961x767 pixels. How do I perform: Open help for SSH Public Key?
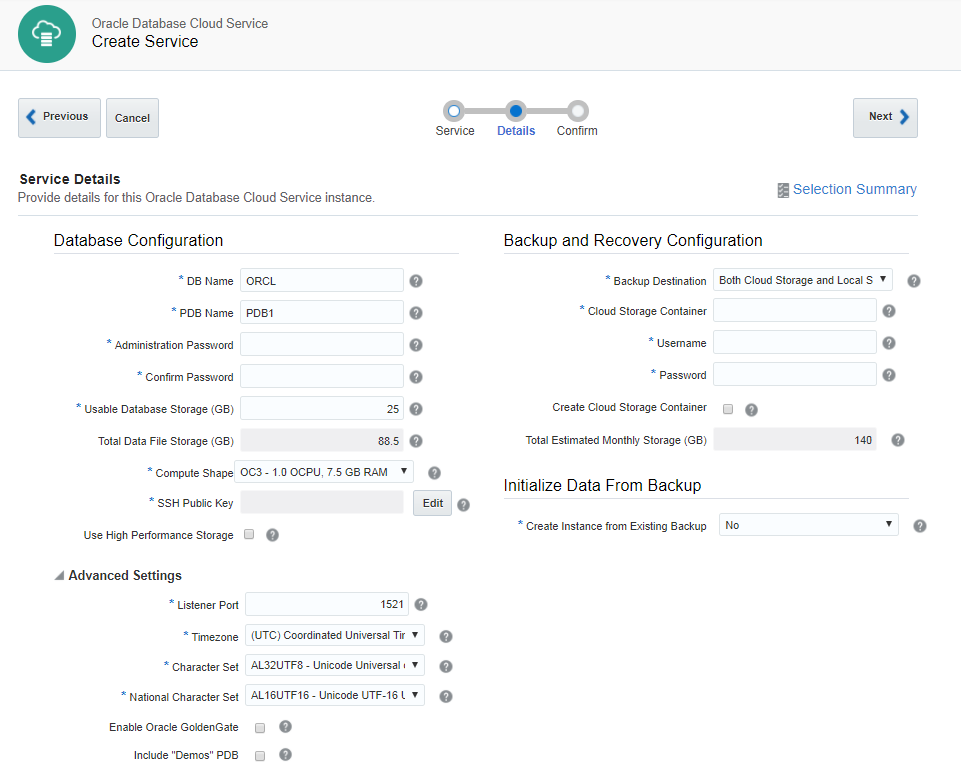(x=463, y=505)
